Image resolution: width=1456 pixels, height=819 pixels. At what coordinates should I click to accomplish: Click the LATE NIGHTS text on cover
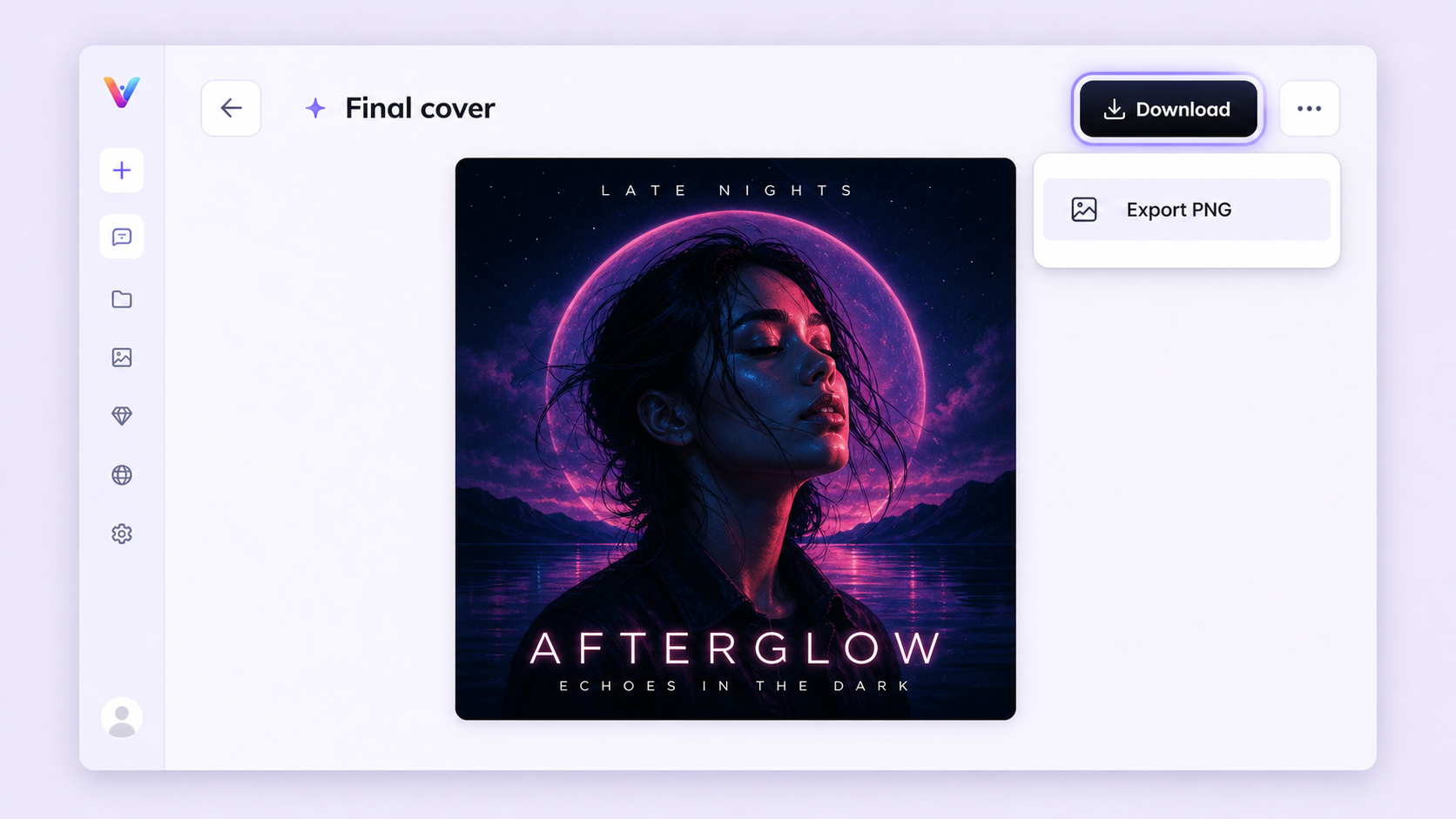pos(727,191)
